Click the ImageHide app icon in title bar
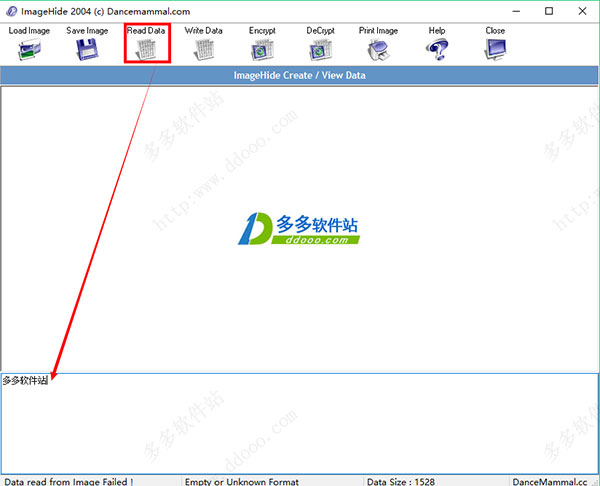This screenshot has height=486, width=600. [x=11, y=11]
